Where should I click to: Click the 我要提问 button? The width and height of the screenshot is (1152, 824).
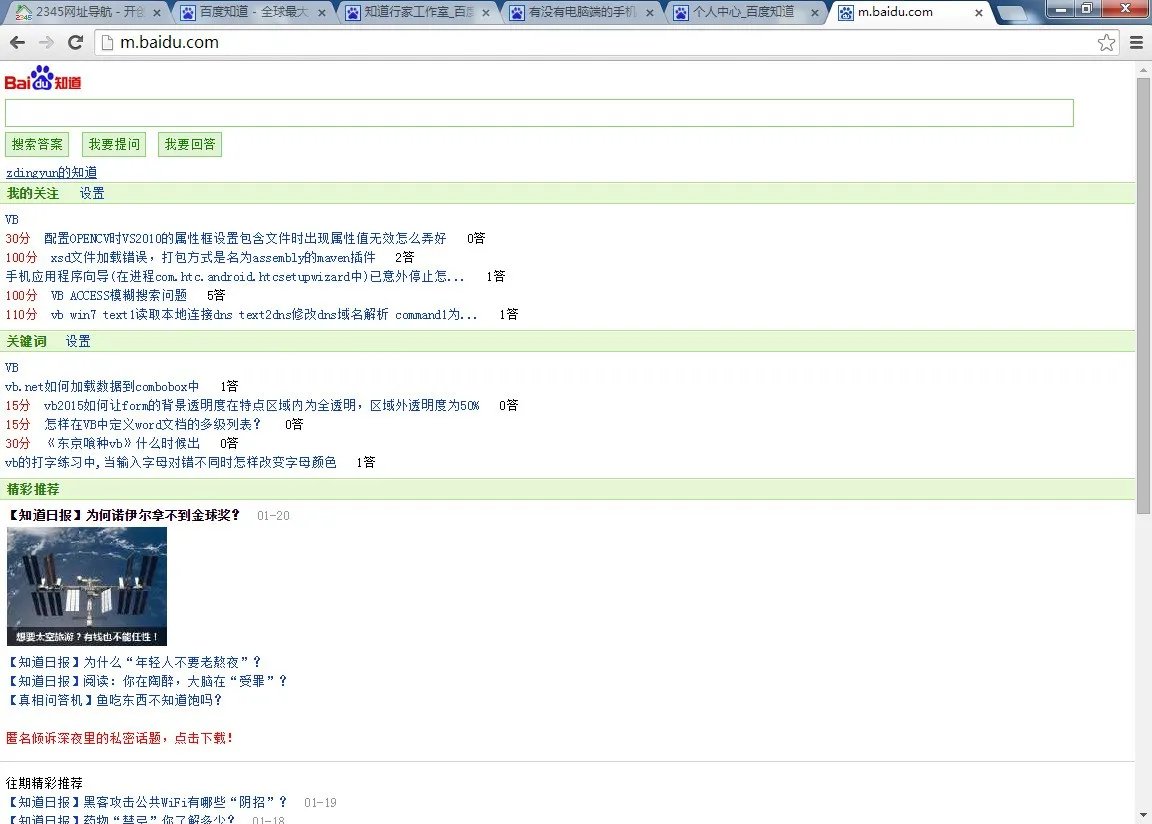point(113,144)
